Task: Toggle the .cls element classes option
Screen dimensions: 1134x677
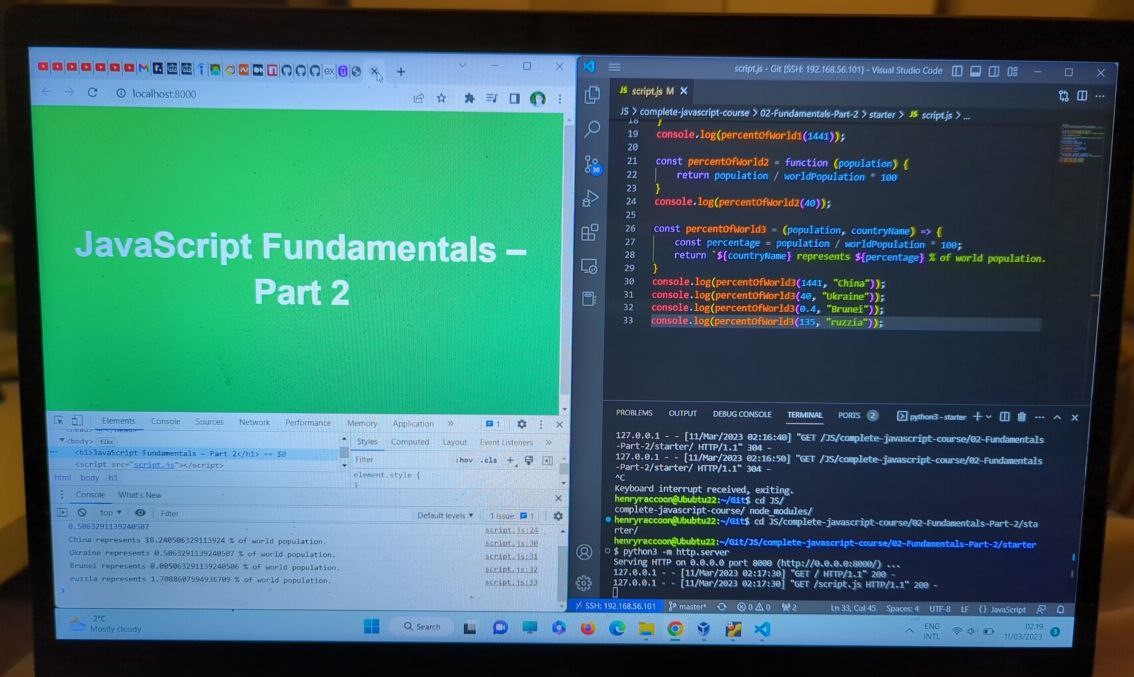Action: [489, 460]
